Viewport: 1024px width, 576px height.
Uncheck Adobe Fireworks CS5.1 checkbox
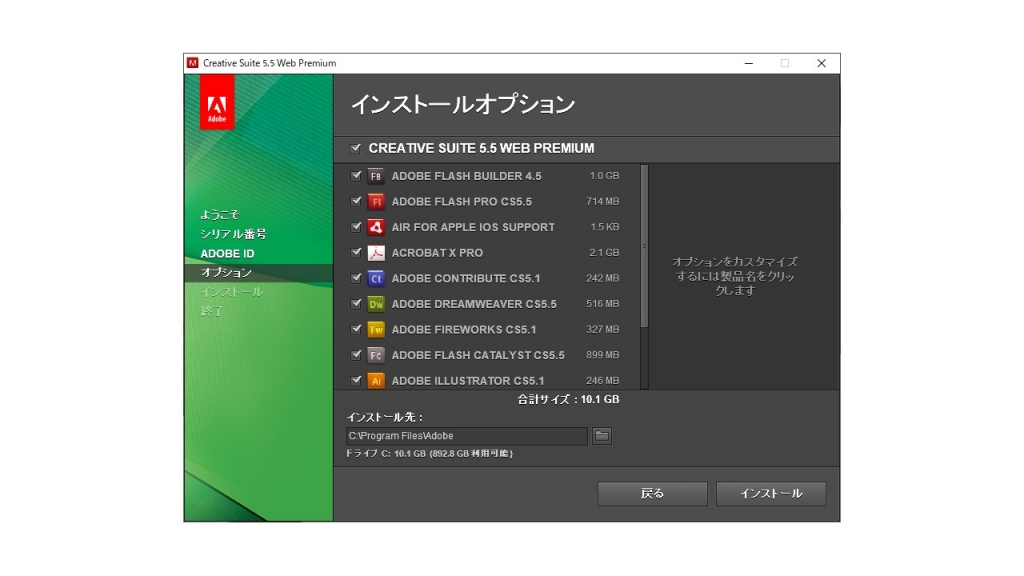click(x=356, y=329)
